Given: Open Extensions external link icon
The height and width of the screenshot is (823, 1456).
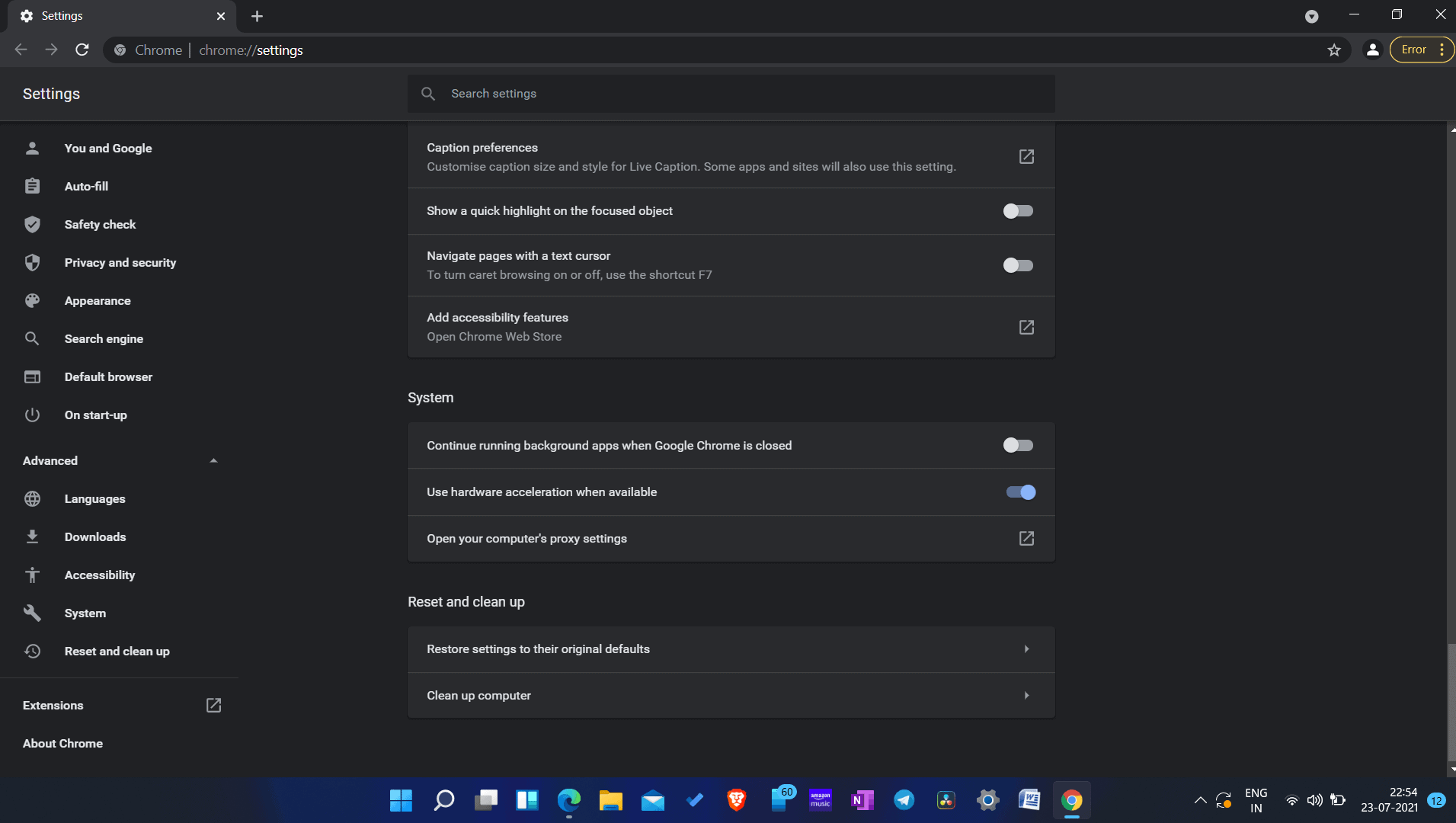Looking at the screenshot, I should pyautogui.click(x=213, y=705).
